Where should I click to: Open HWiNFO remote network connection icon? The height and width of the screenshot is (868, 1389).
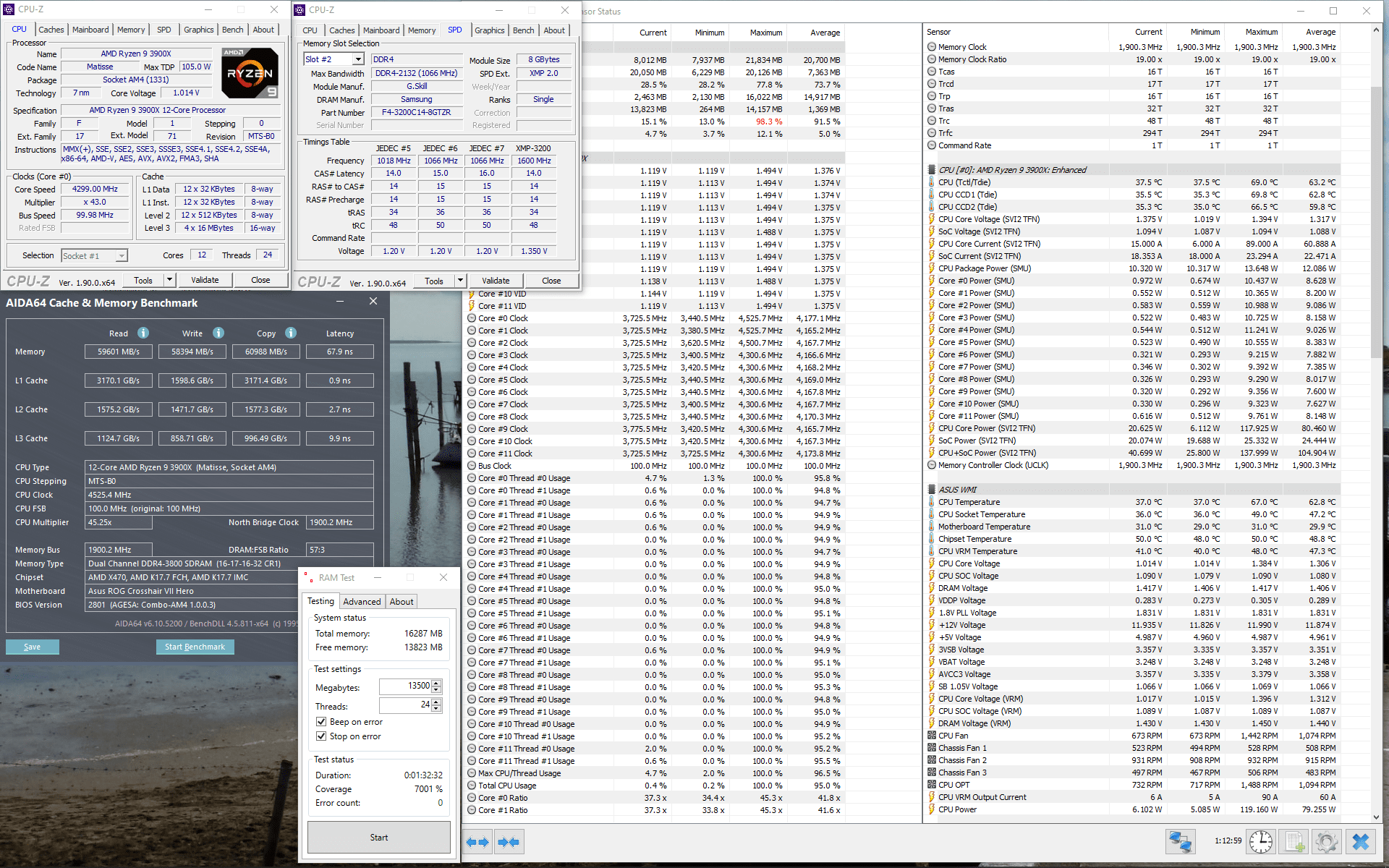(x=1181, y=842)
